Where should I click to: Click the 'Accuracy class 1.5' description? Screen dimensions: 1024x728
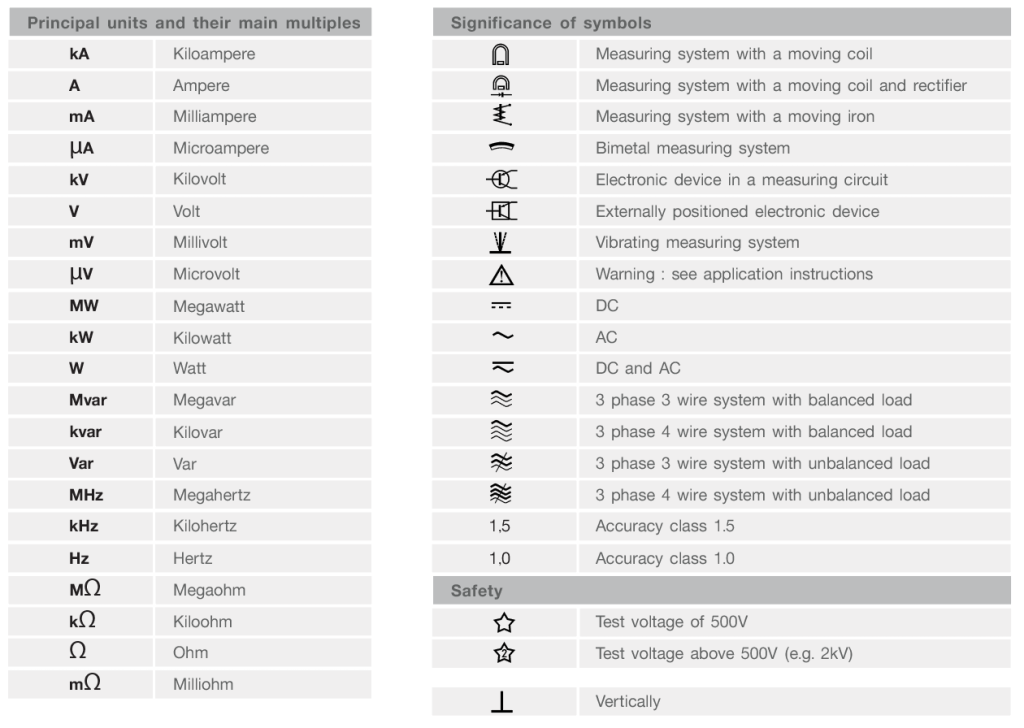[665, 526]
